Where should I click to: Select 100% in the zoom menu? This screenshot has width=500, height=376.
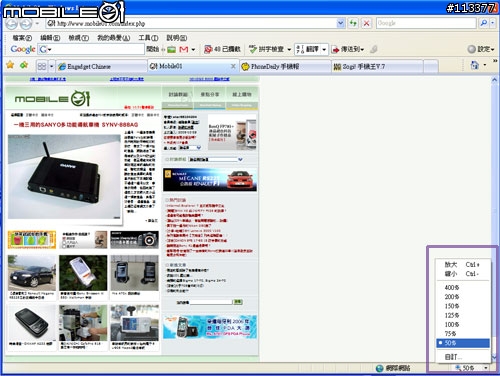click(x=463, y=324)
